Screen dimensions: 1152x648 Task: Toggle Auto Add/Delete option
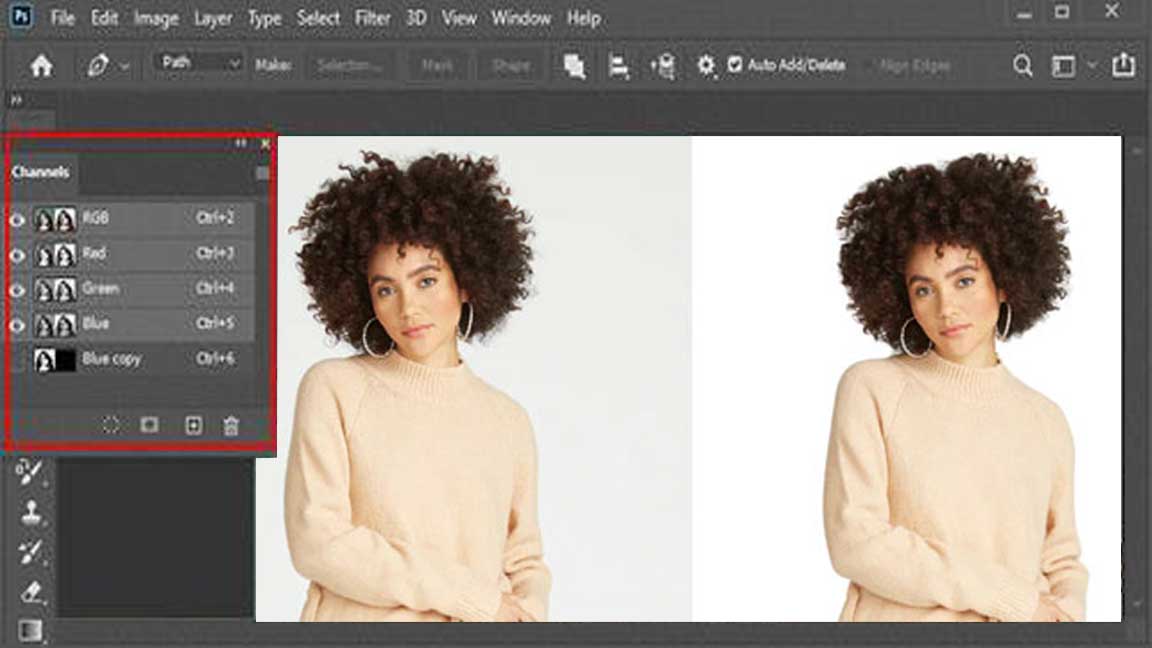point(735,65)
